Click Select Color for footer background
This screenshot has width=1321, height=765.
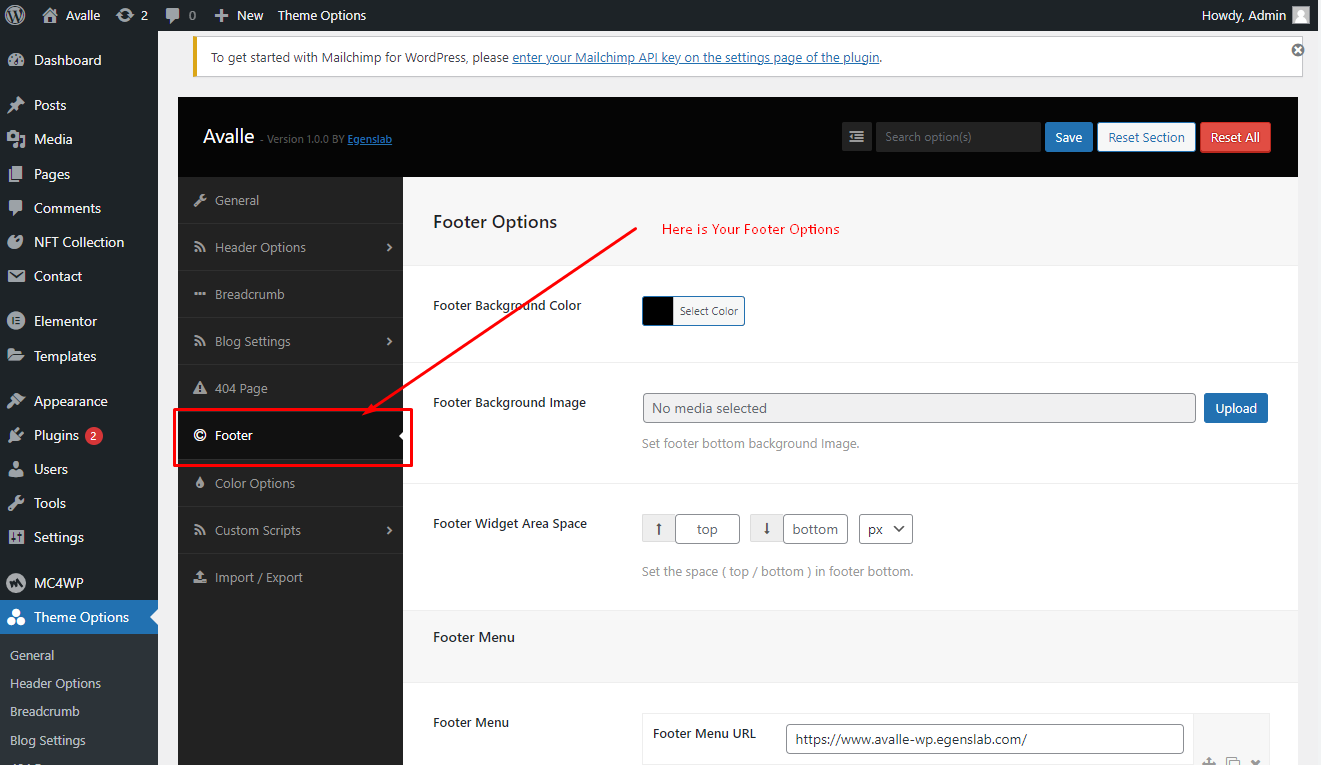pyautogui.click(x=709, y=311)
